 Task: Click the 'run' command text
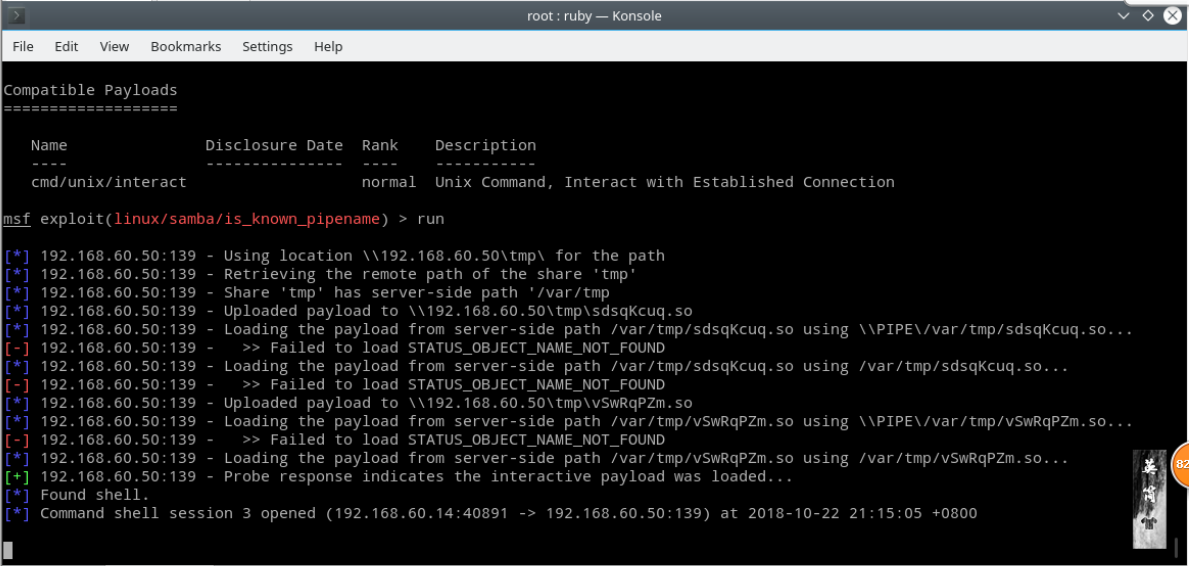pos(431,220)
